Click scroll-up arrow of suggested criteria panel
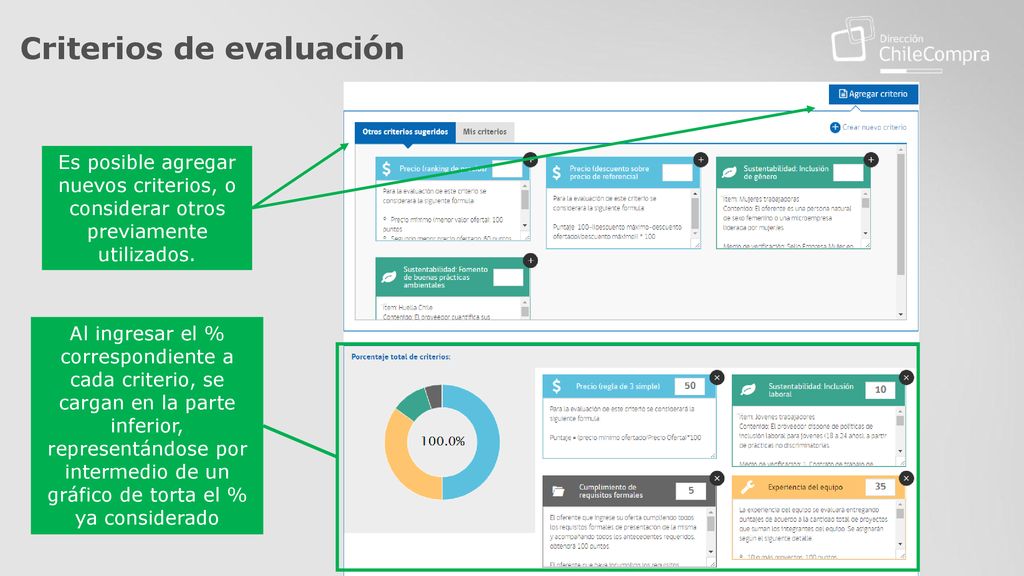The height and width of the screenshot is (576, 1024). coord(901,150)
